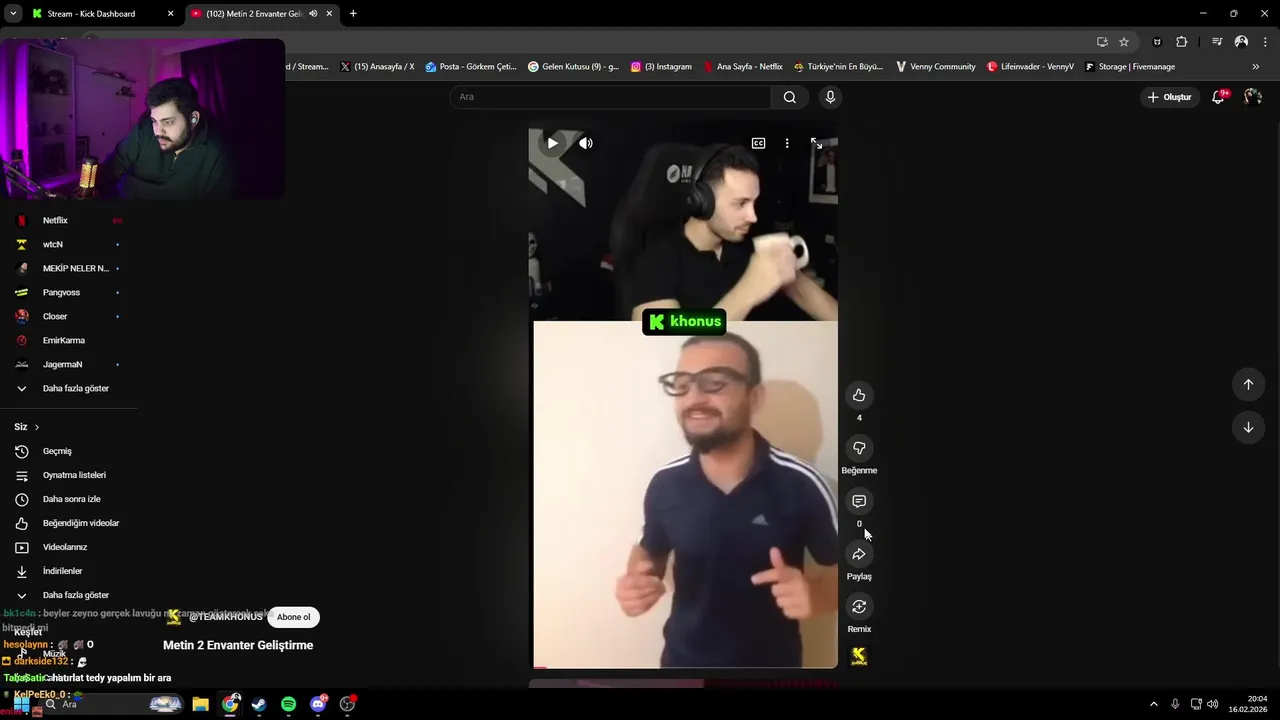Bookmark this page with the star icon
Image resolution: width=1280 pixels, height=720 pixels.
pyautogui.click(x=1124, y=42)
